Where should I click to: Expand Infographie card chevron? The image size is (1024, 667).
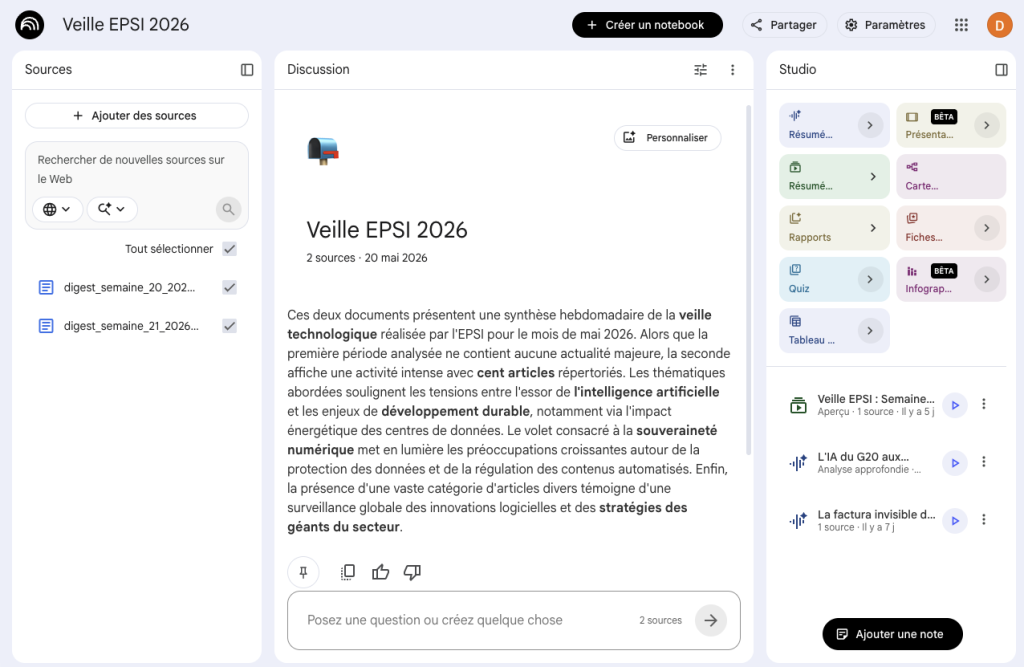987,279
